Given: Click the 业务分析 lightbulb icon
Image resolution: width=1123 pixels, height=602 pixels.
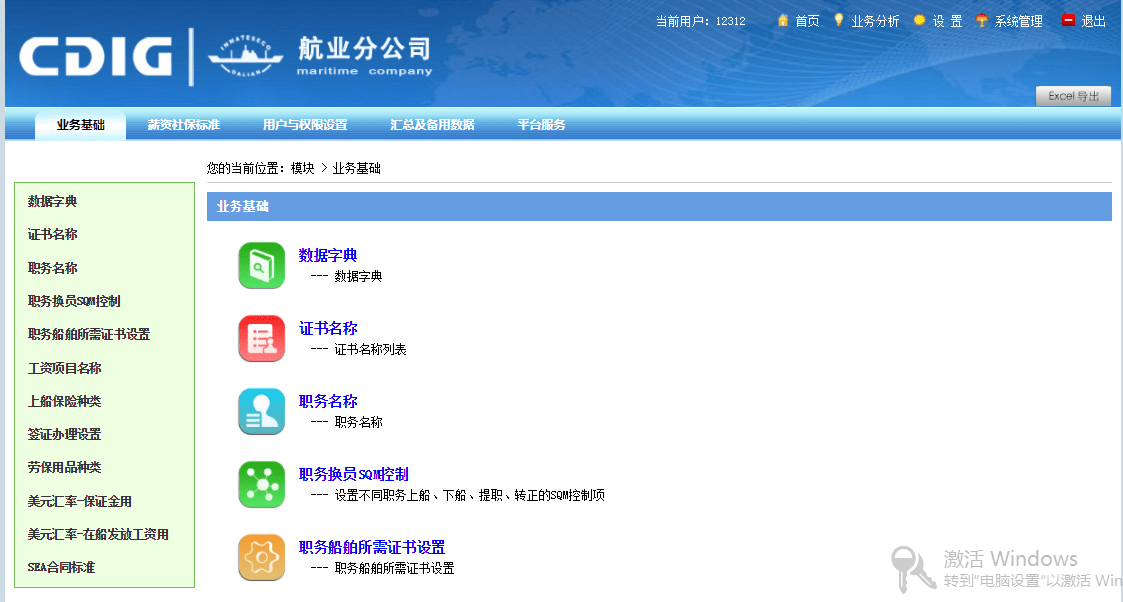Looking at the screenshot, I should [x=839, y=20].
